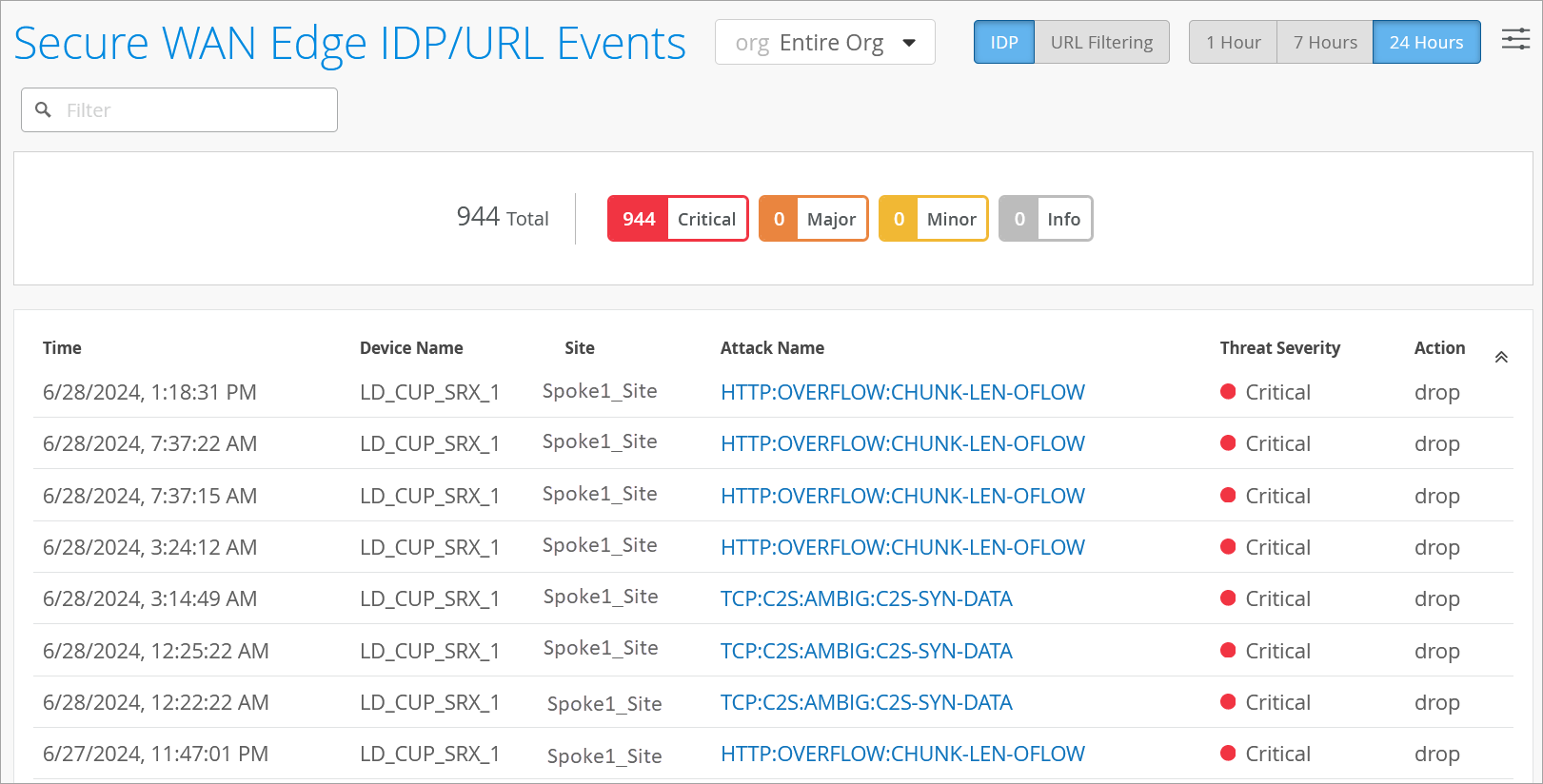Open attack link for 1:18:31 PM event
This screenshot has height=784, width=1543.
coord(902,392)
